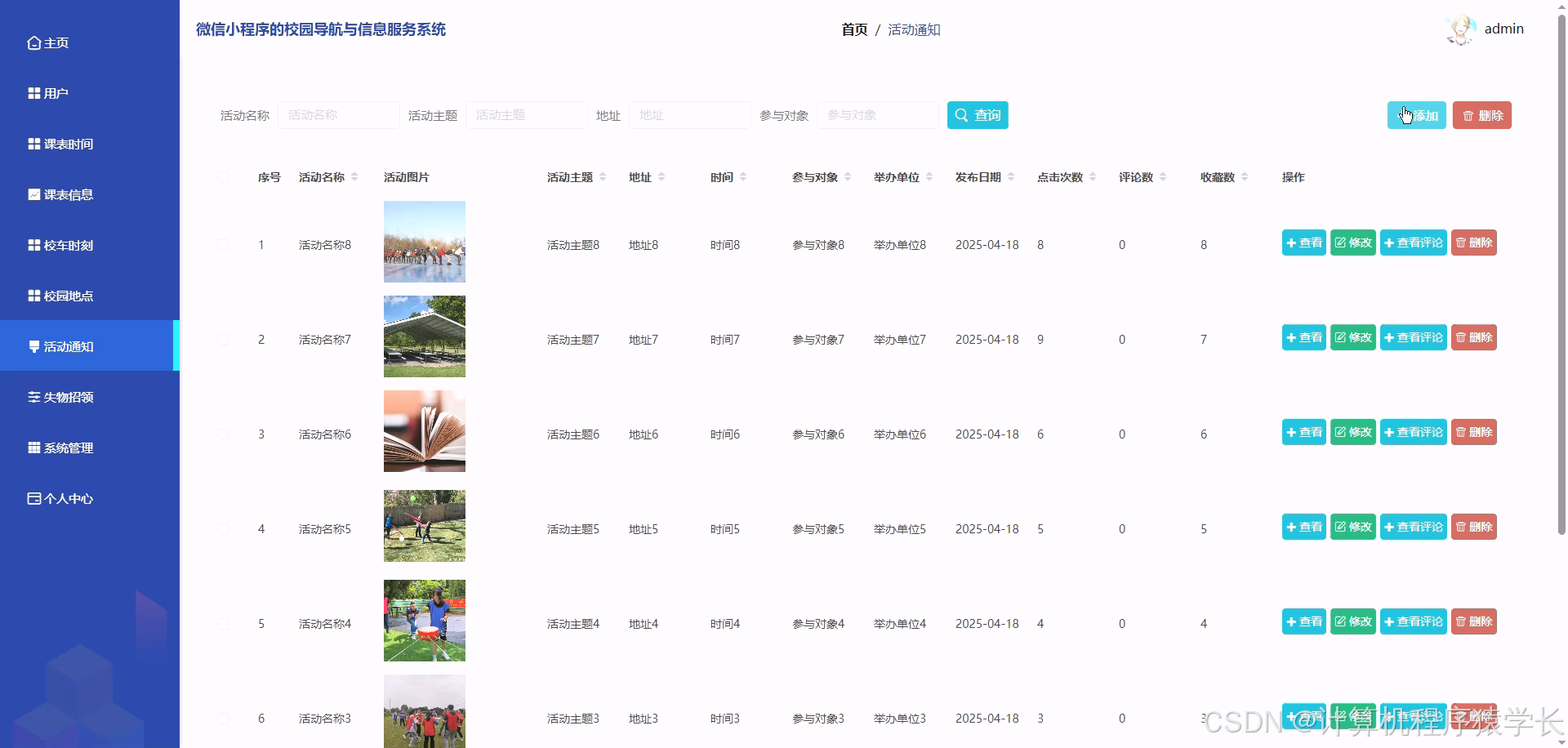Open 失物招领 in sidebar
This screenshot has height=748, width=1568.
(x=90, y=397)
